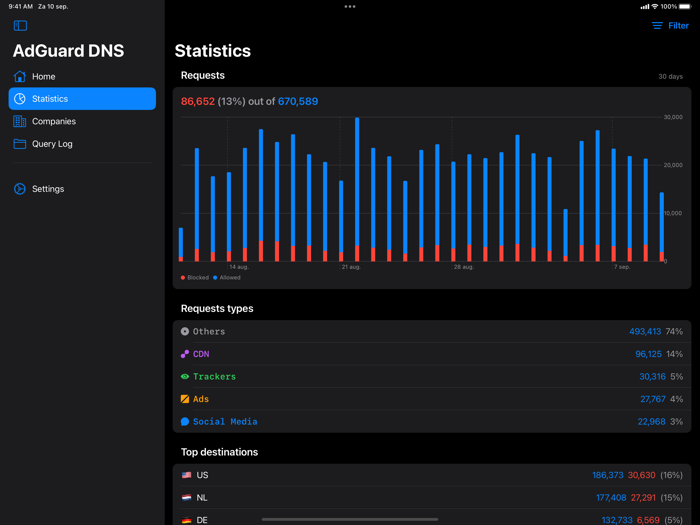Select the US destination row
The image size is (700, 525).
[432, 475]
